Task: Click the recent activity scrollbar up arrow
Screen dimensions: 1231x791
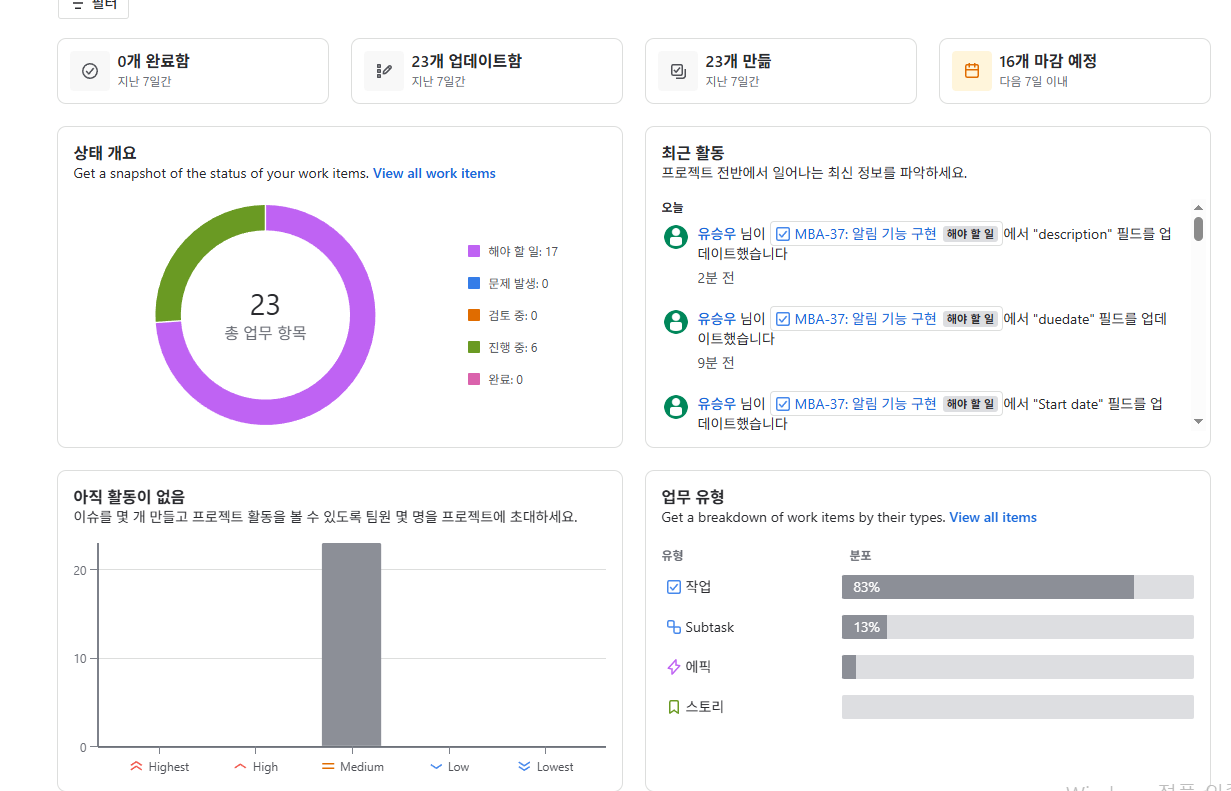Action: click(x=1198, y=208)
